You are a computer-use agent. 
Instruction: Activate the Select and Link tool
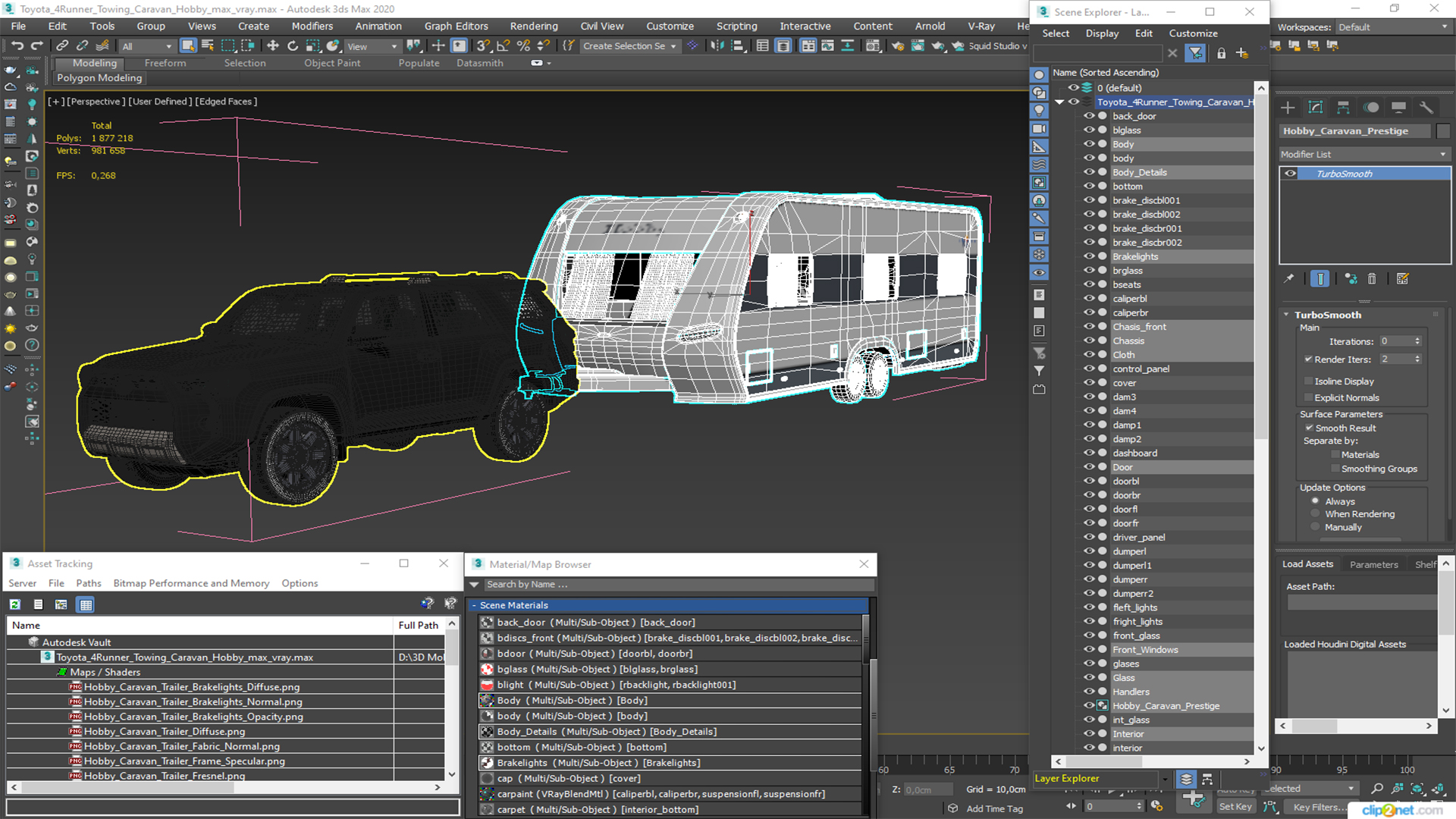62,45
